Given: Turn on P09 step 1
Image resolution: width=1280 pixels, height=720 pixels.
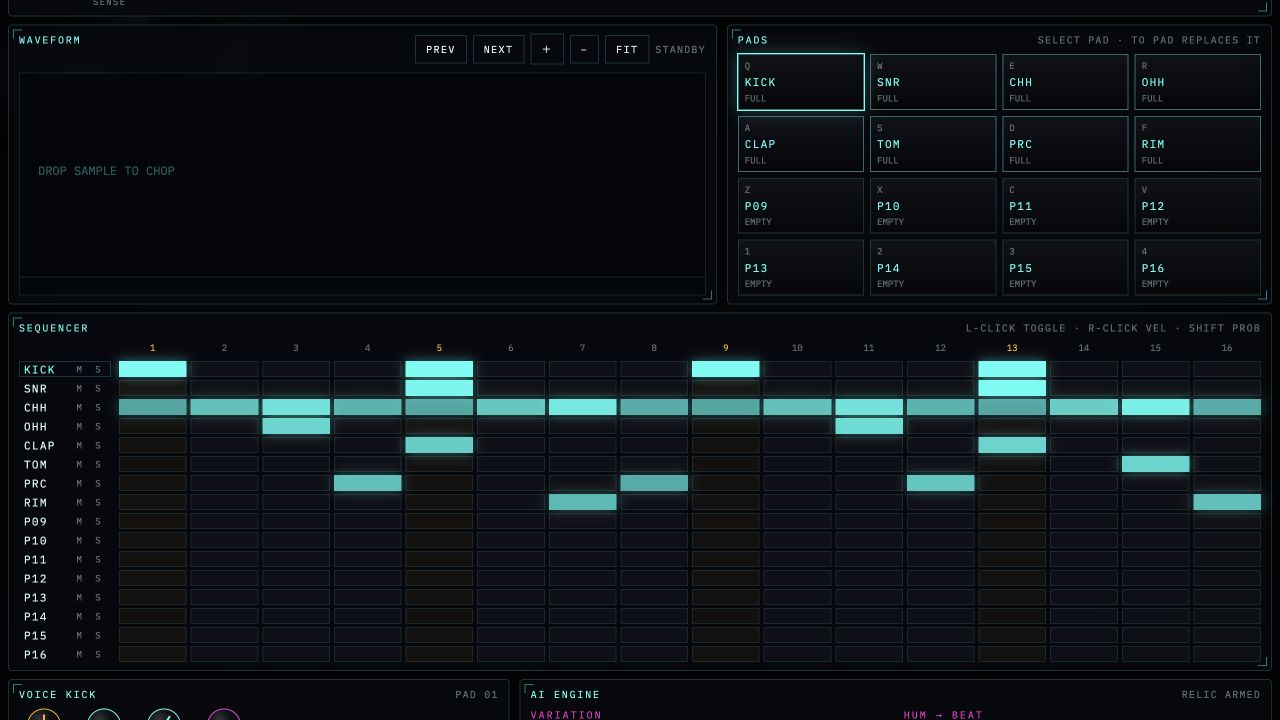Looking at the screenshot, I should coord(153,521).
